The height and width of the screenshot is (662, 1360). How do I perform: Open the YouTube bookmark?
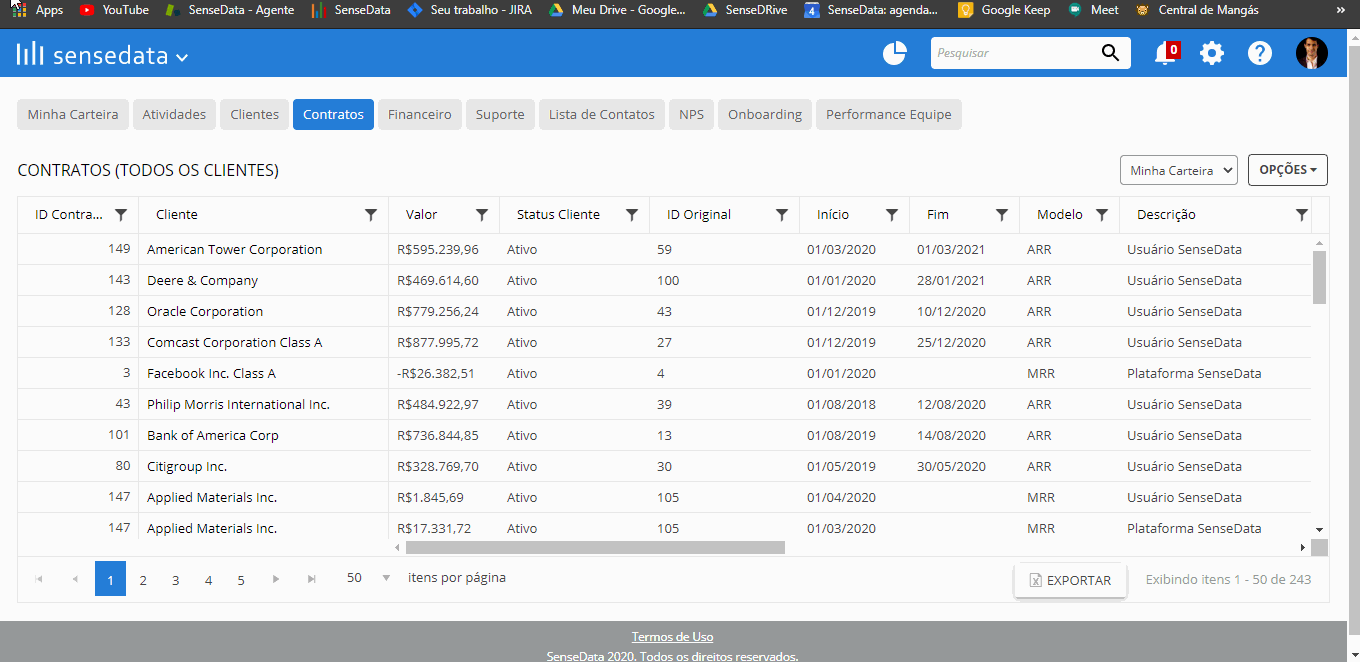[115, 10]
